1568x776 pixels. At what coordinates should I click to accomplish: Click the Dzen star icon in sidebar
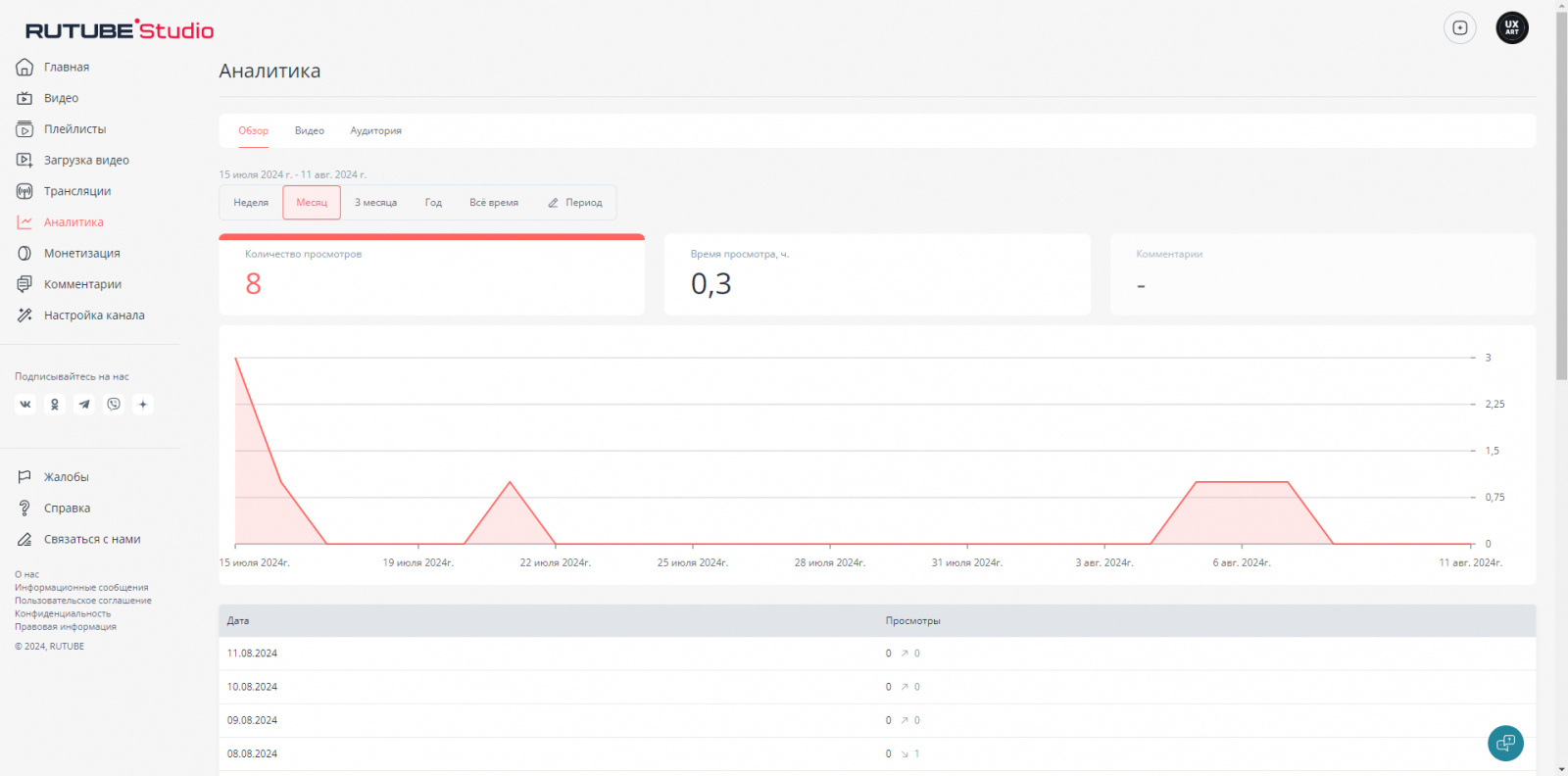pos(143,404)
